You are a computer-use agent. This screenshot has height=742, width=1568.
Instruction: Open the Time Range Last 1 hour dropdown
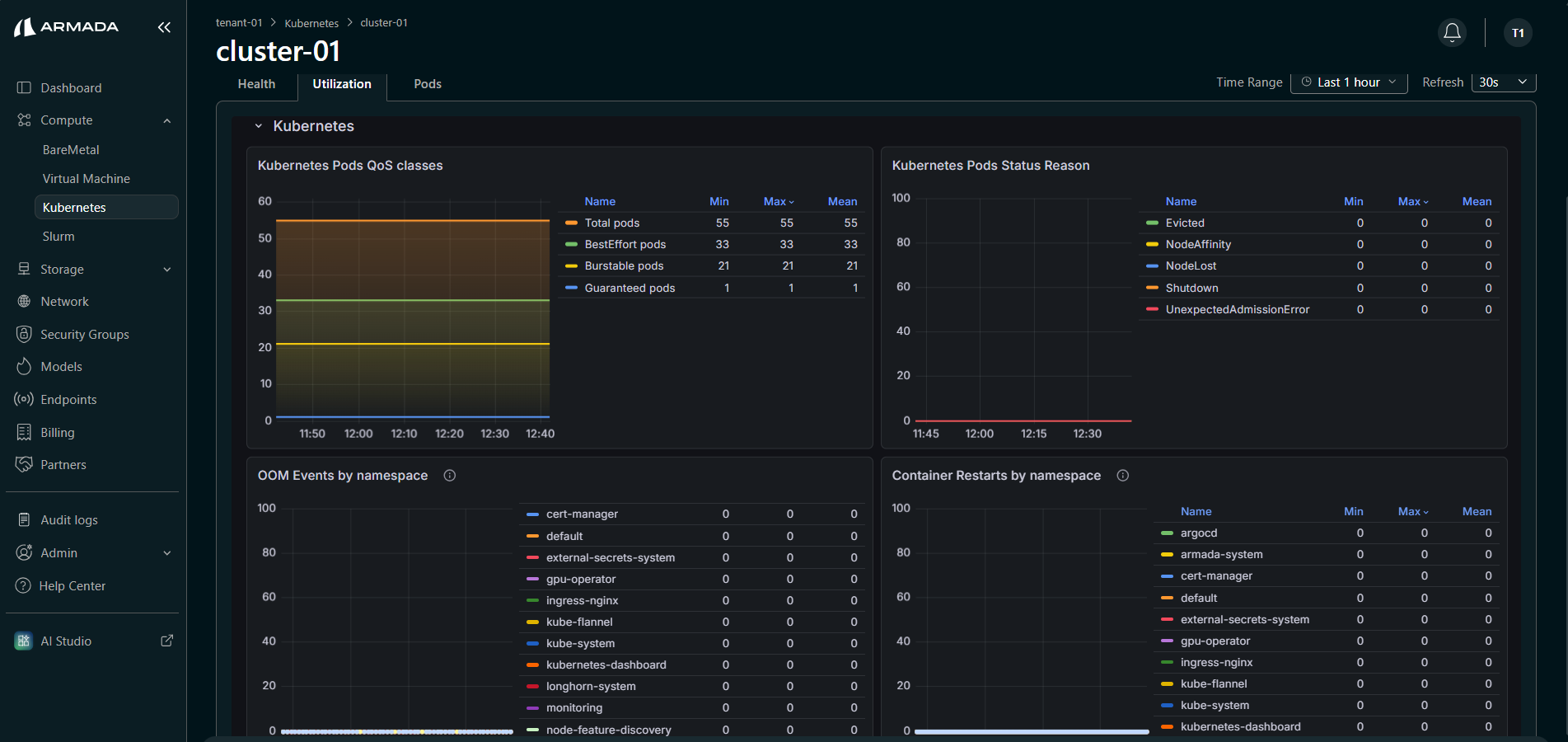1349,82
